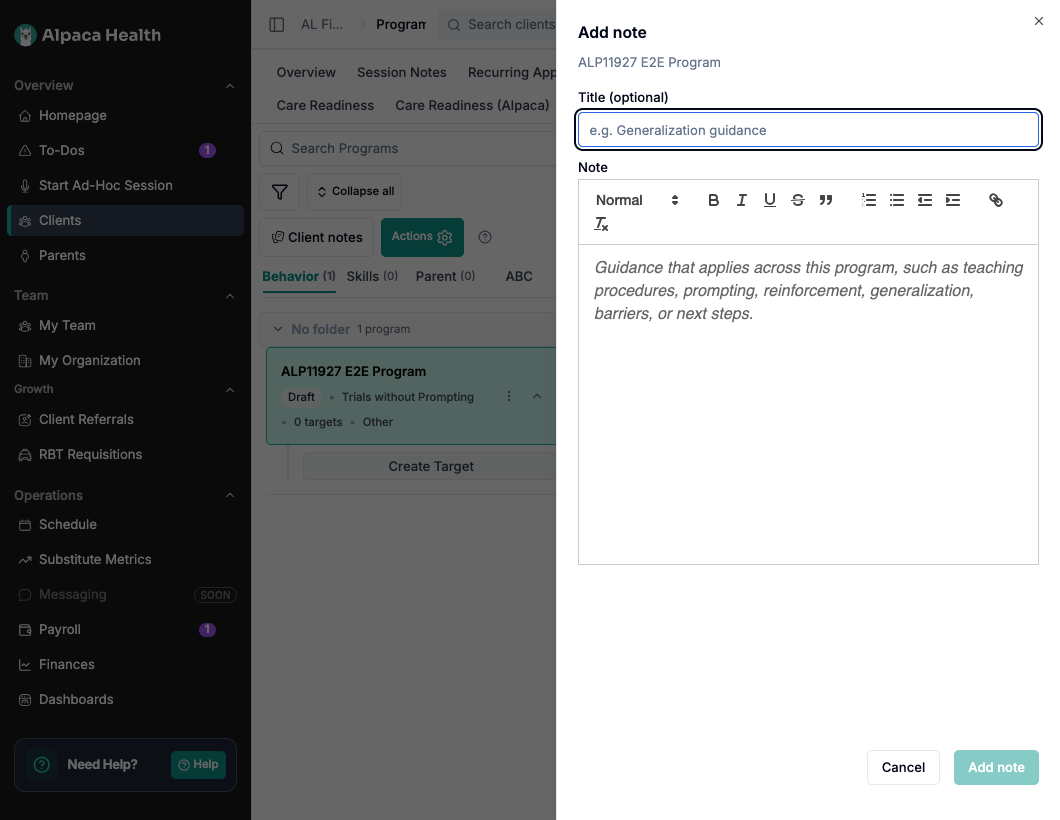
Task: Toggle underline formatting in note editor
Action: click(769, 200)
